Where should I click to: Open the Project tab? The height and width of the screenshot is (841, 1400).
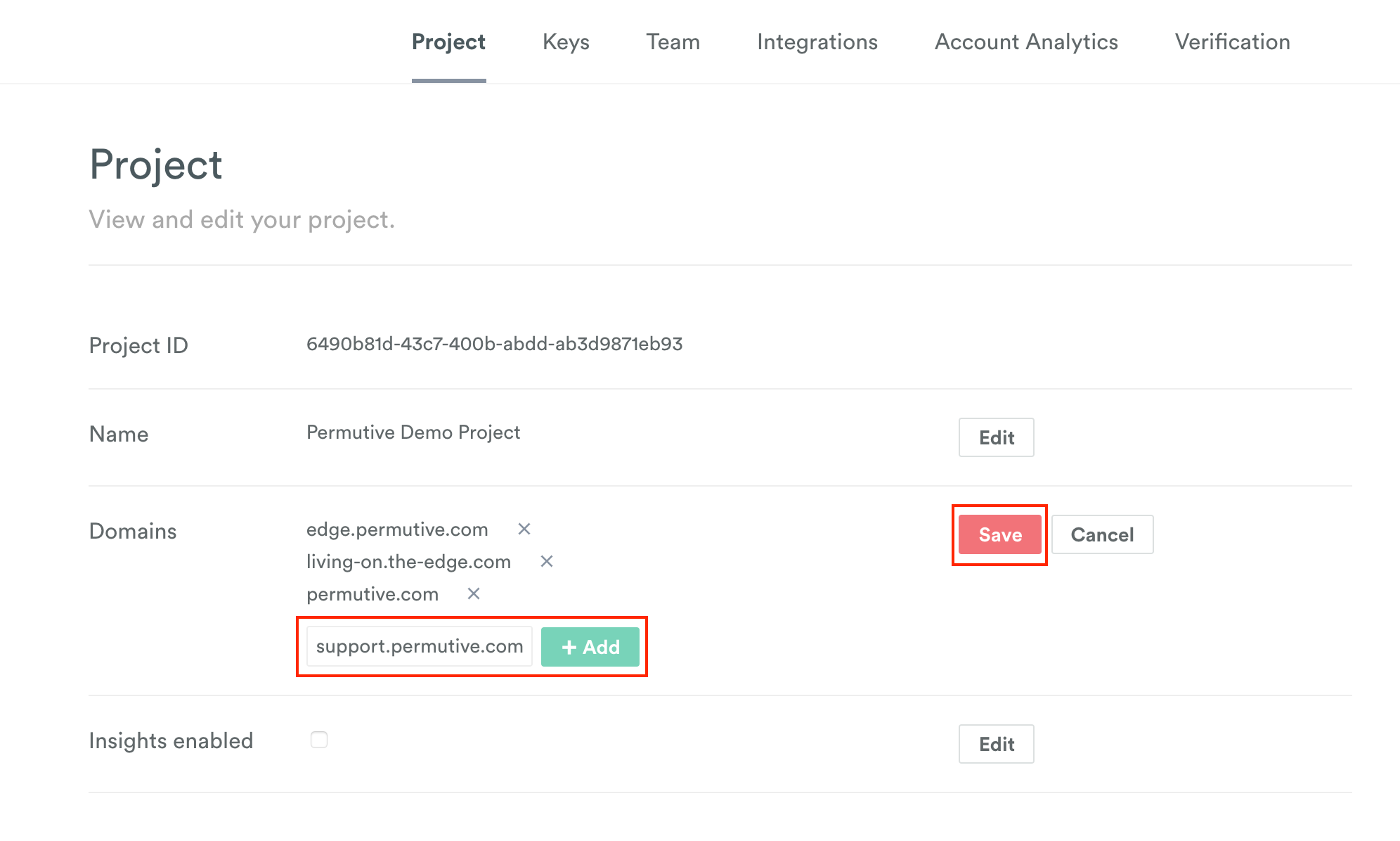click(x=448, y=42)
